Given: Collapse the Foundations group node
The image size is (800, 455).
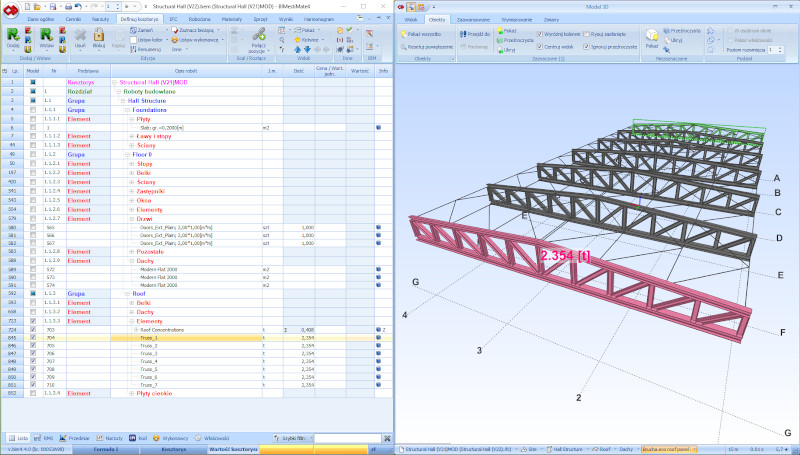Looking at the screenshot, I should coord(125,109).
